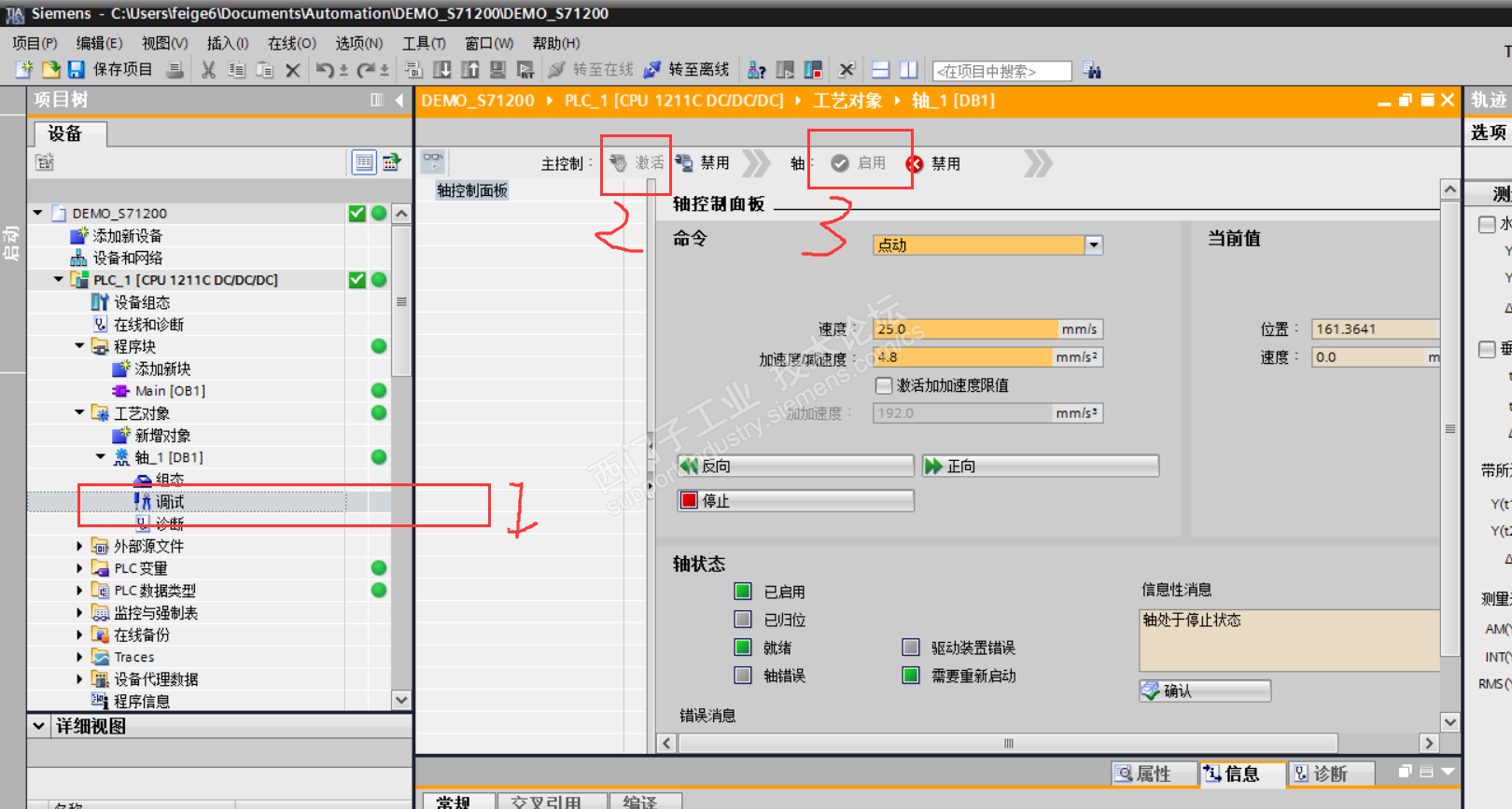
Task: Toggle the 需要重新启动 status indicator
Action: pyautogui.click(x=911, y=675)
